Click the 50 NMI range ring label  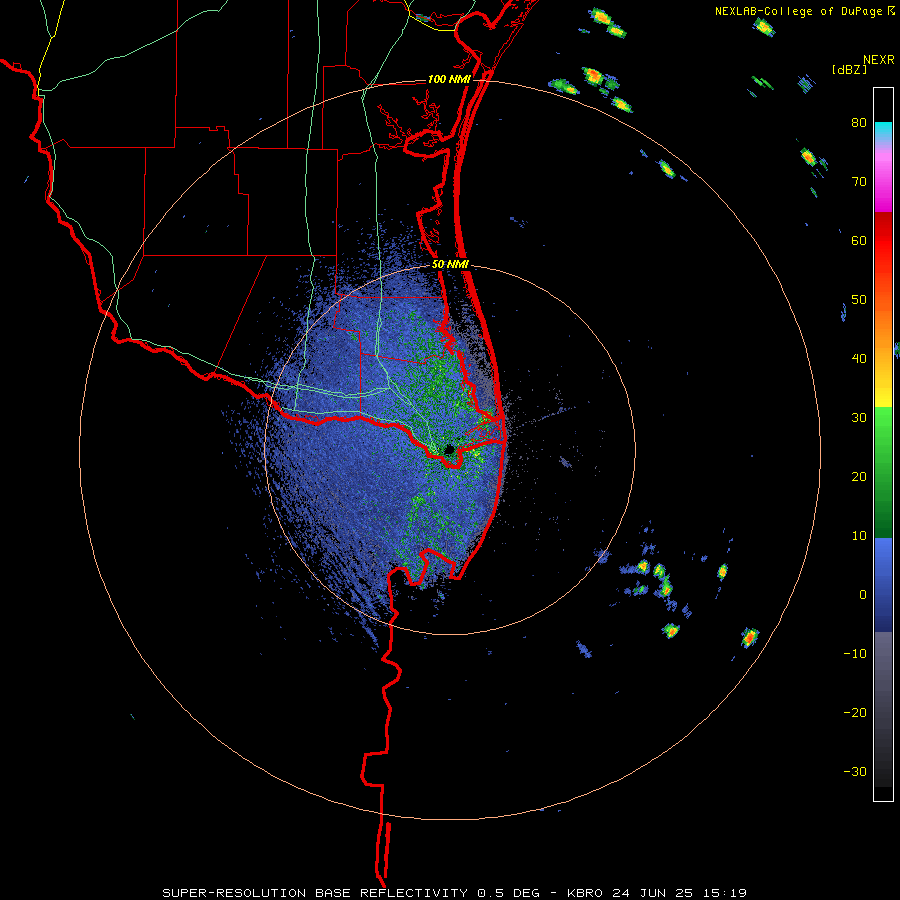(x=451, y=265)
